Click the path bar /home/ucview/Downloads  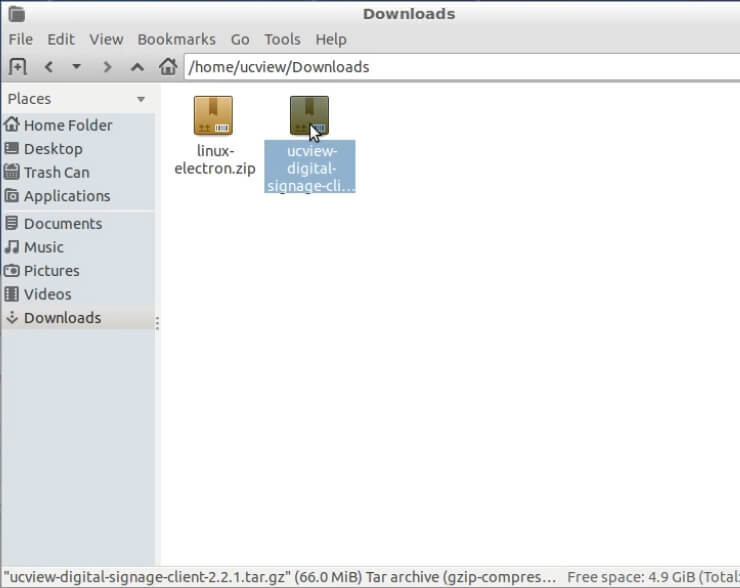[462, 67]
